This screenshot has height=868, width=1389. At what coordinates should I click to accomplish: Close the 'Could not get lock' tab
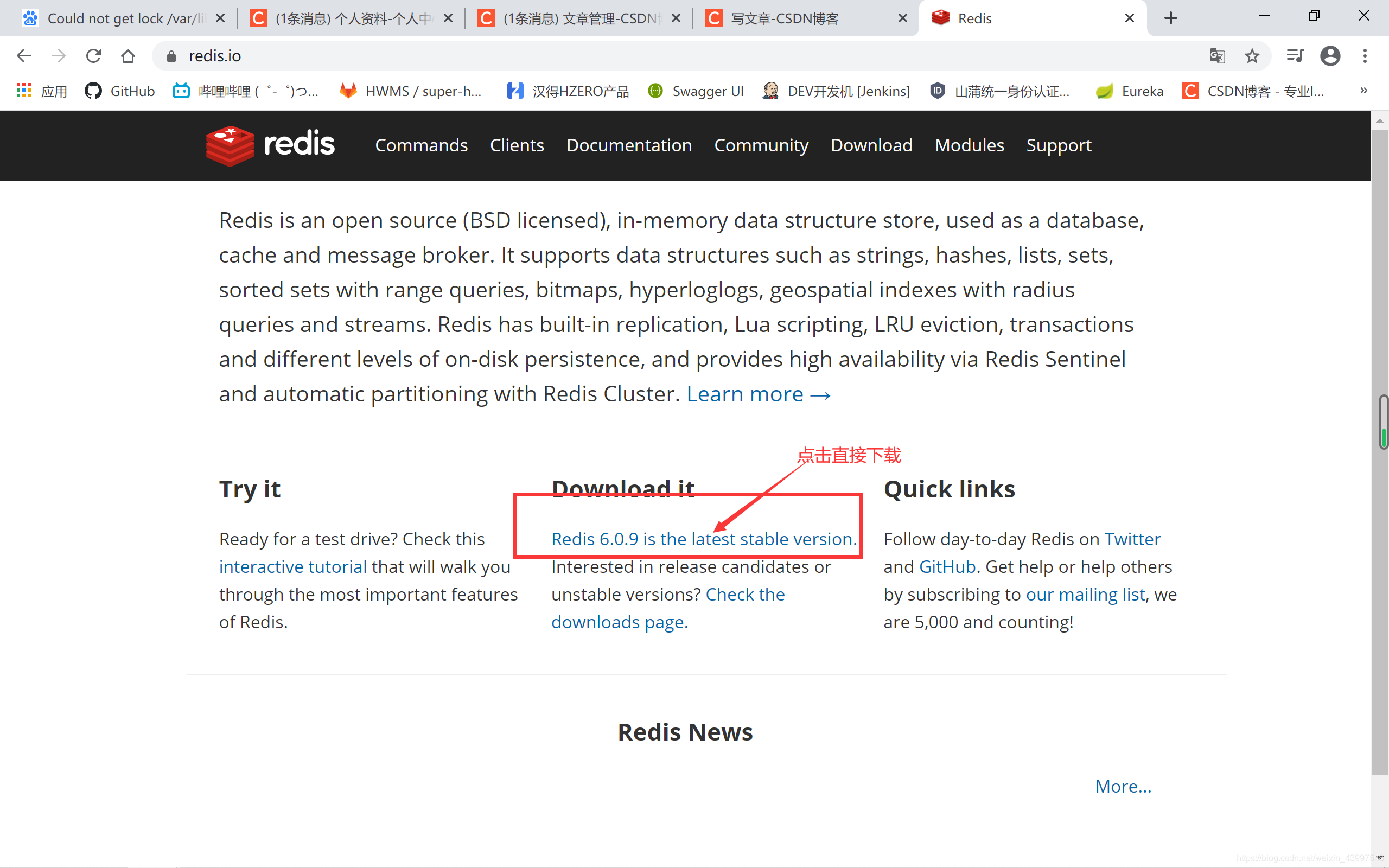click(x=220, y=18)
